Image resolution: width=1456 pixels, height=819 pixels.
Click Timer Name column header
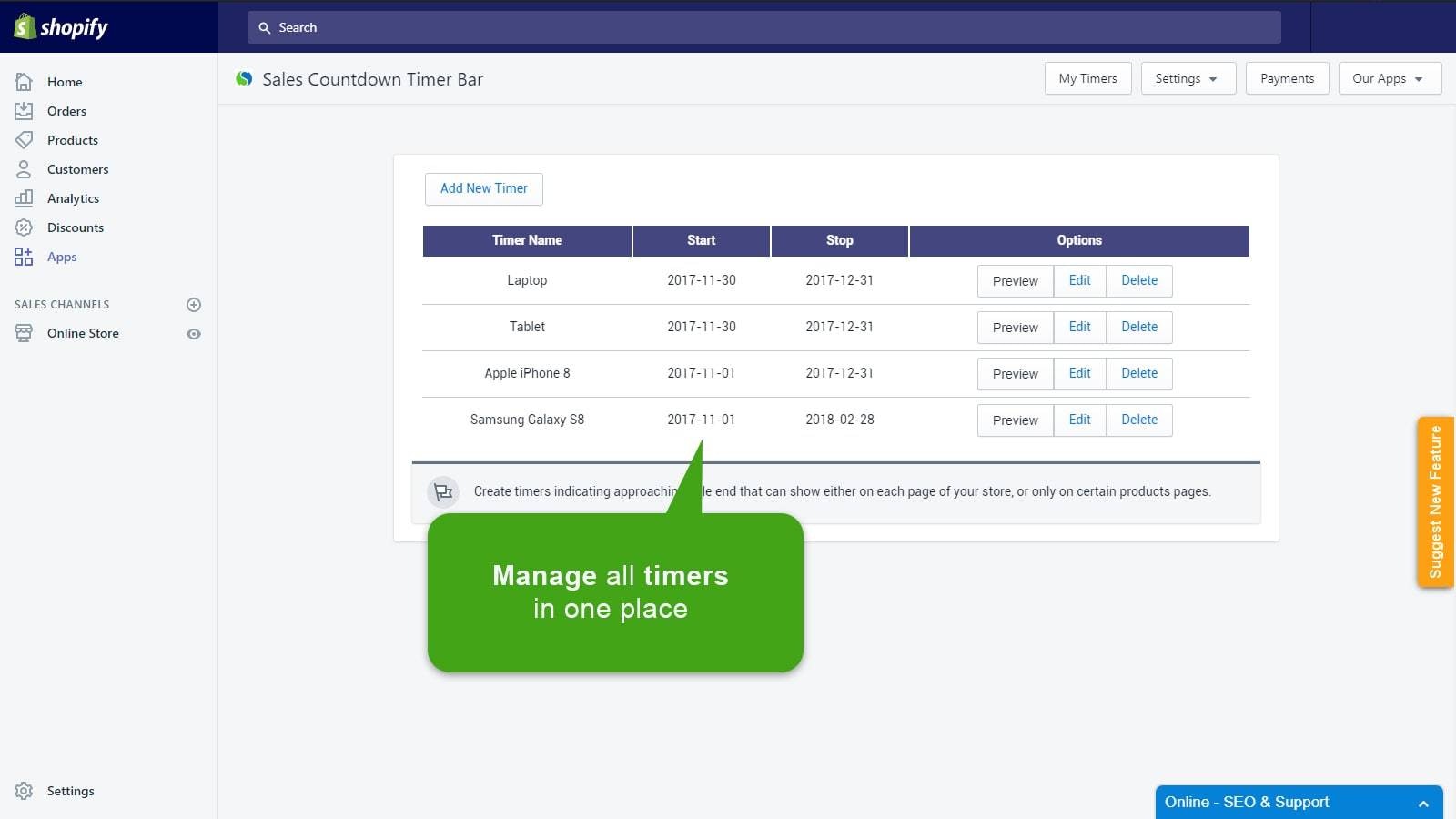pos(527,240)
